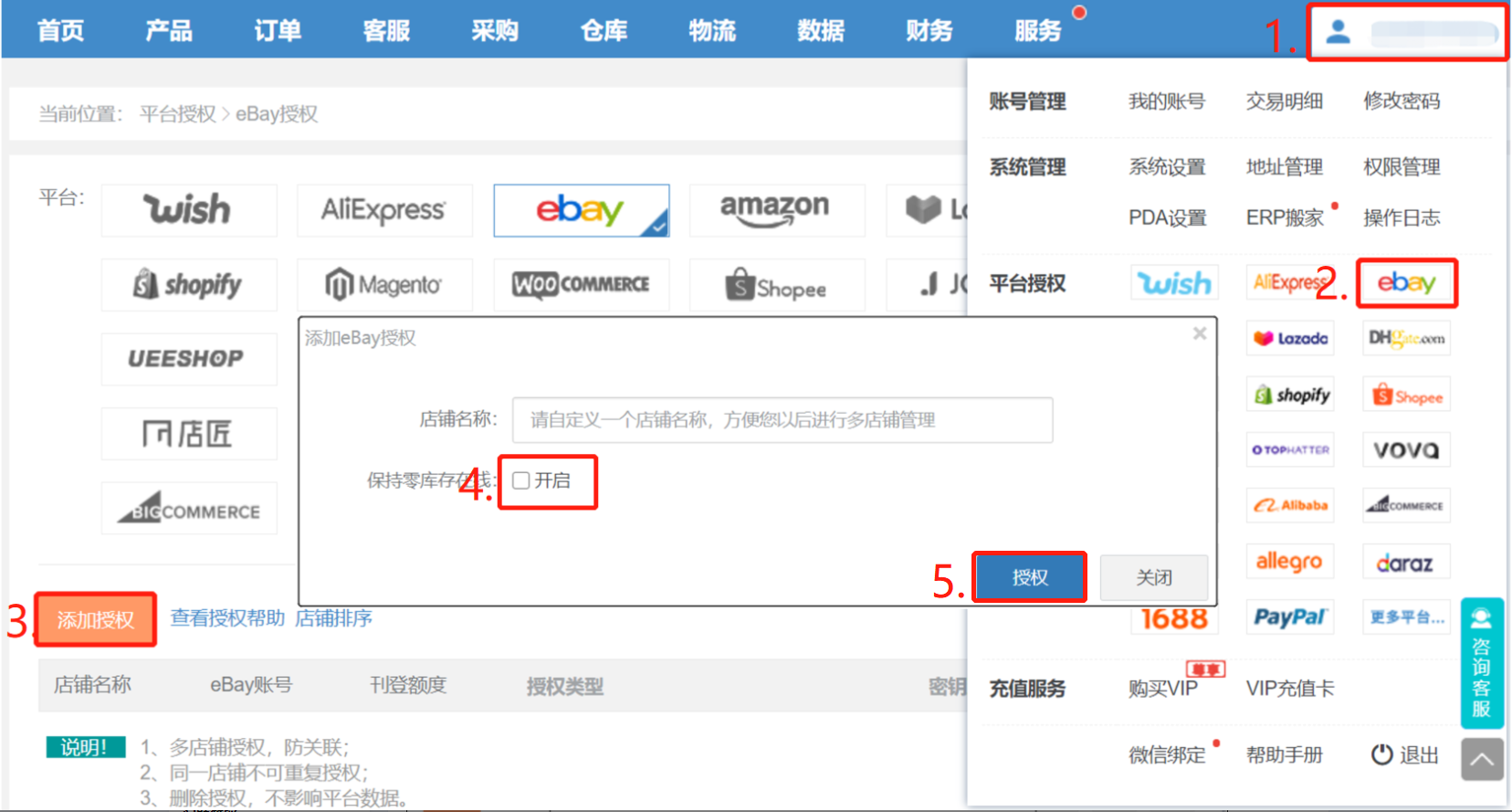Open the 订单 navigation menu
1512x812 pixels.
click(278, 31)
